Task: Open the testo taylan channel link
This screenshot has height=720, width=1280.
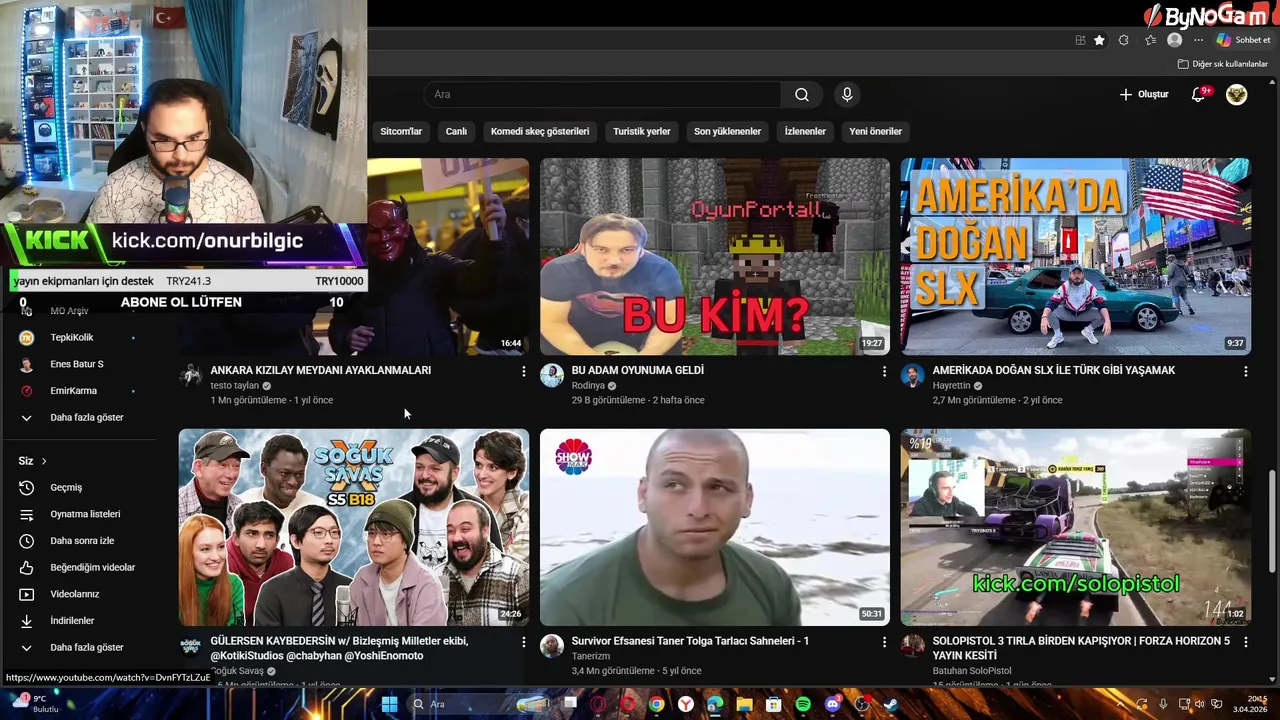Action: tap(235, 385)
